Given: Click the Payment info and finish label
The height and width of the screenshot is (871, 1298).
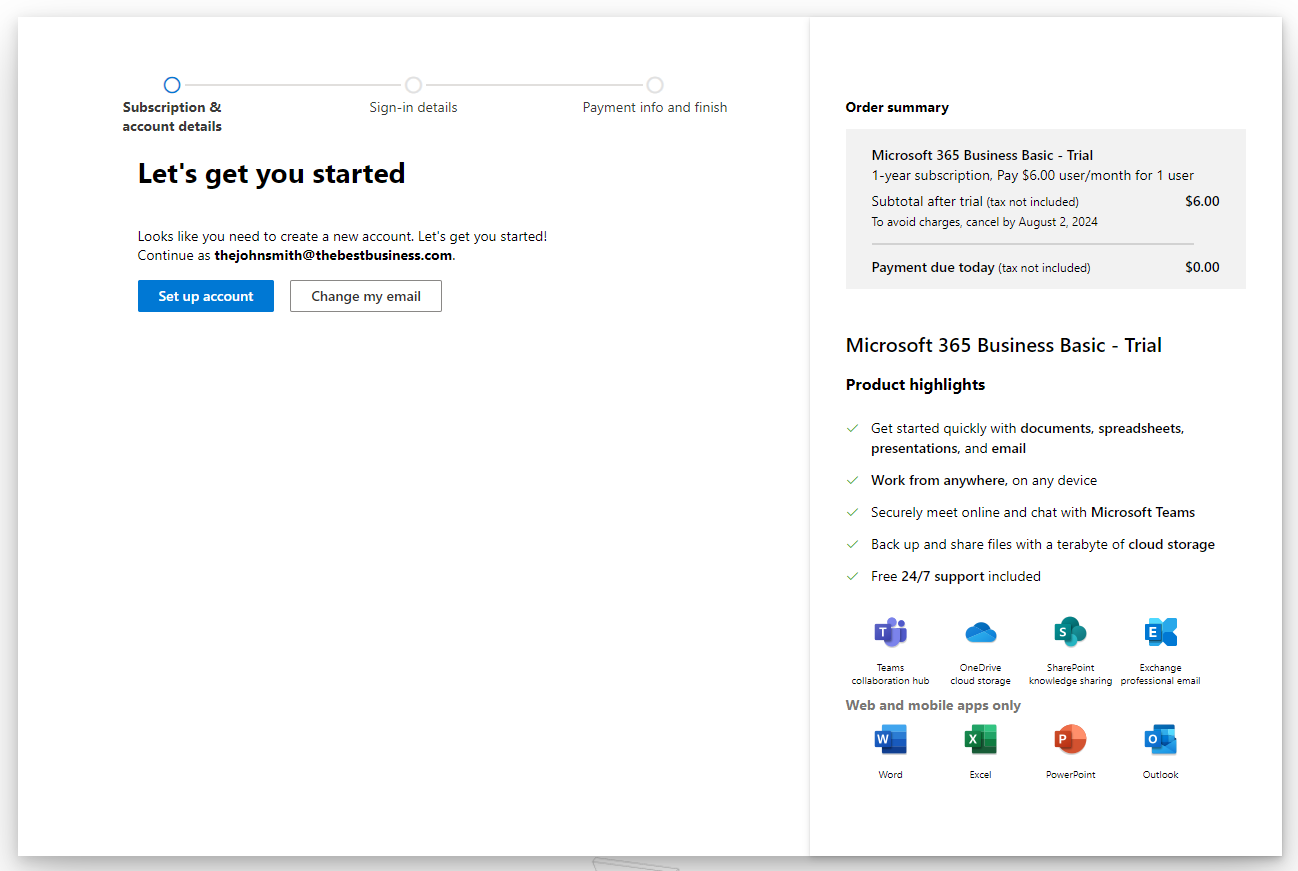Looking at the screenshot, I should [655, 107].
